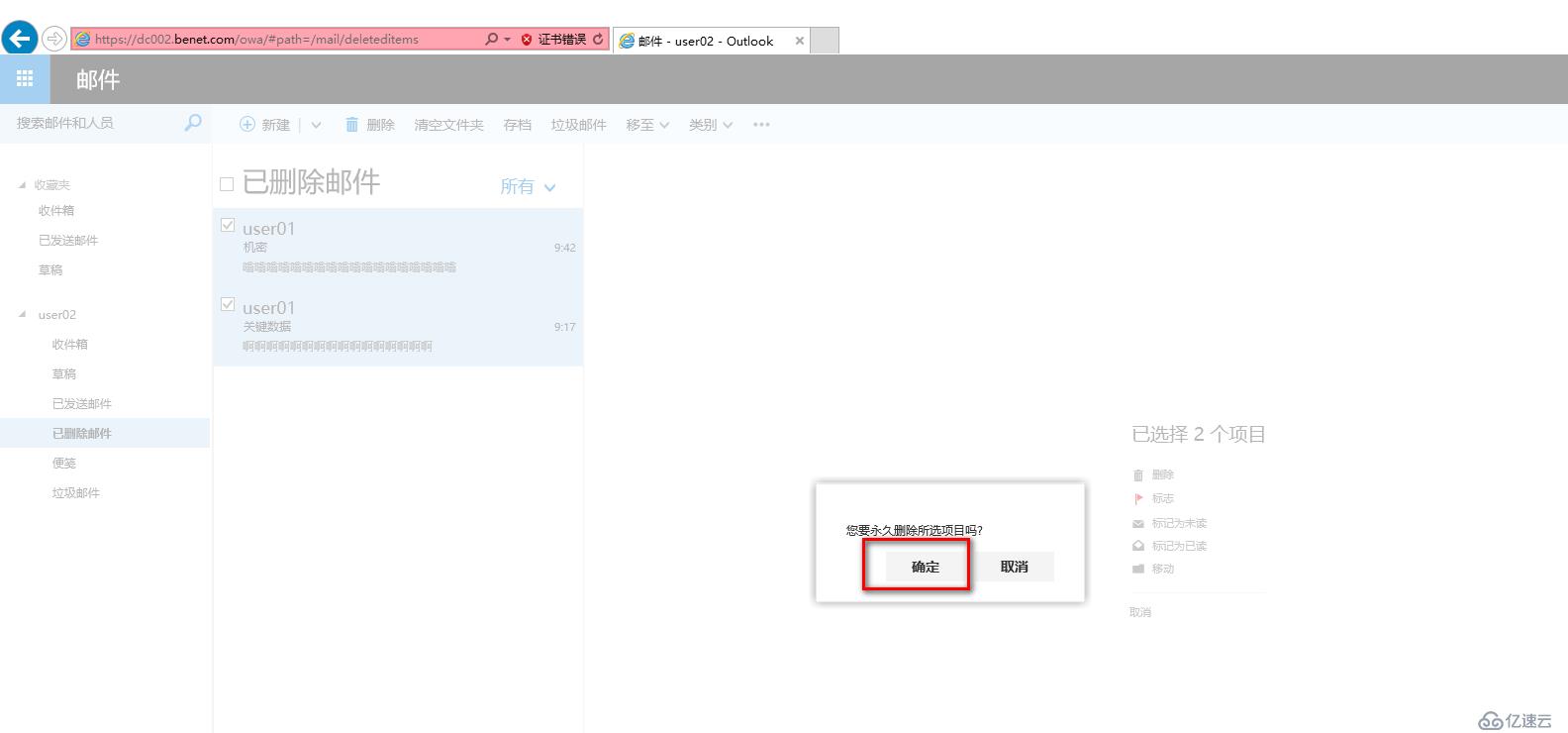1568x733 pixels.
Task: Click the address bar search magnifier icon
Action: click(x=492, y=39)
